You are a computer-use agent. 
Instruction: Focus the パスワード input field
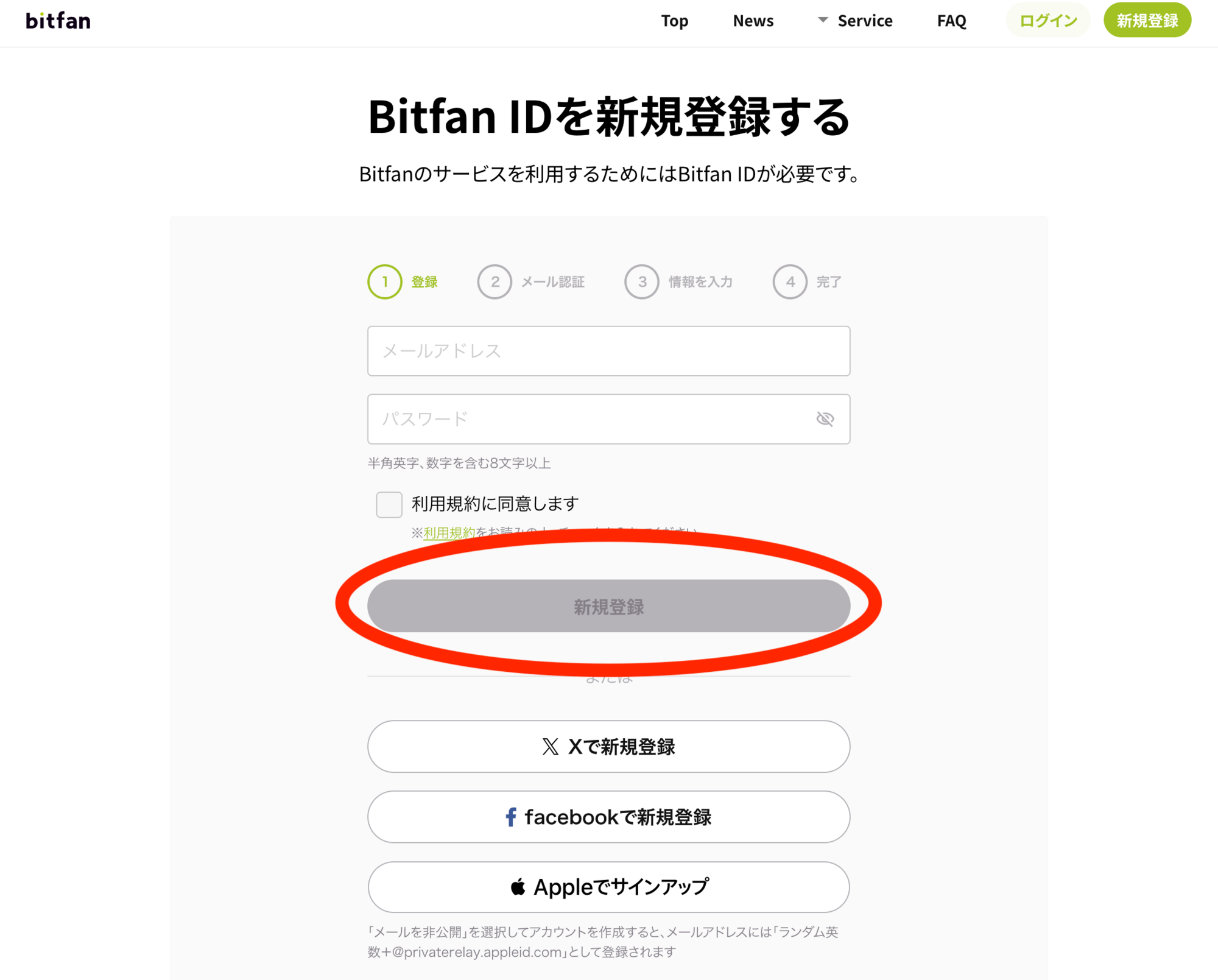click(x=585, y=419)
